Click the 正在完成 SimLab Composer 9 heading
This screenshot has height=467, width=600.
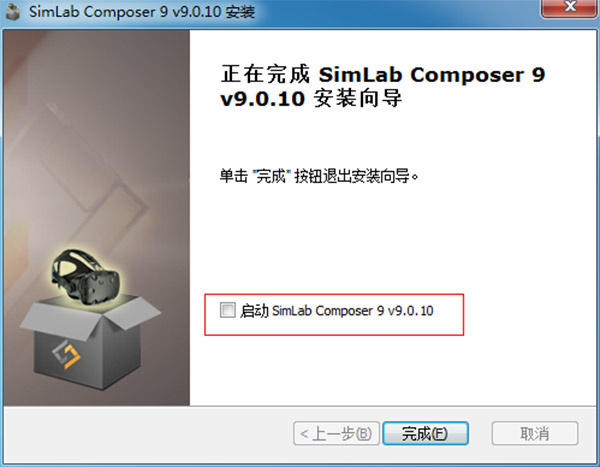(x=383, y=74)
